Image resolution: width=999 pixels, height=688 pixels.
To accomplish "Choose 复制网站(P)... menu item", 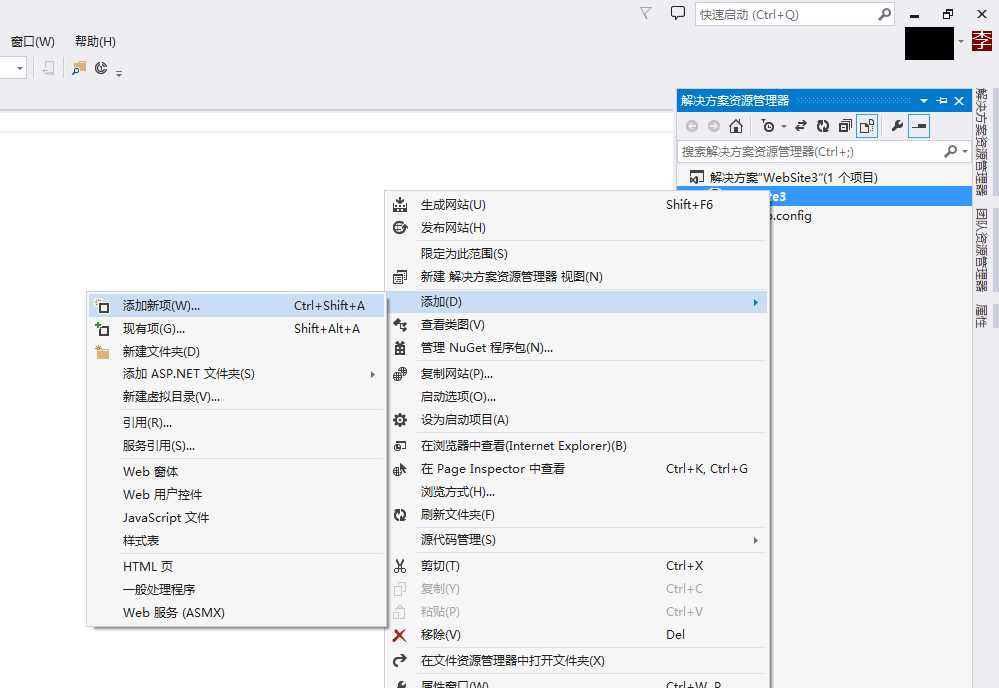I will pos(577,374).
